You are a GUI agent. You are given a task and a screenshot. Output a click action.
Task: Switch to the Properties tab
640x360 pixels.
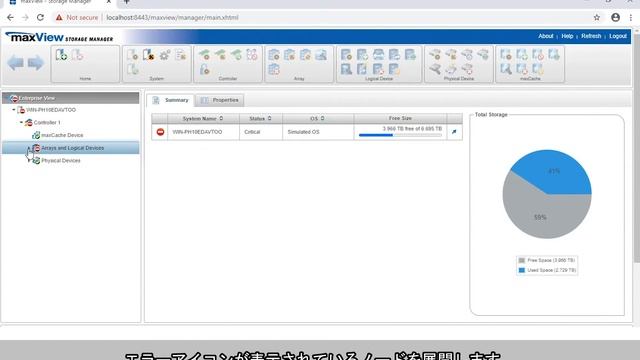click(x=220, y=100)
